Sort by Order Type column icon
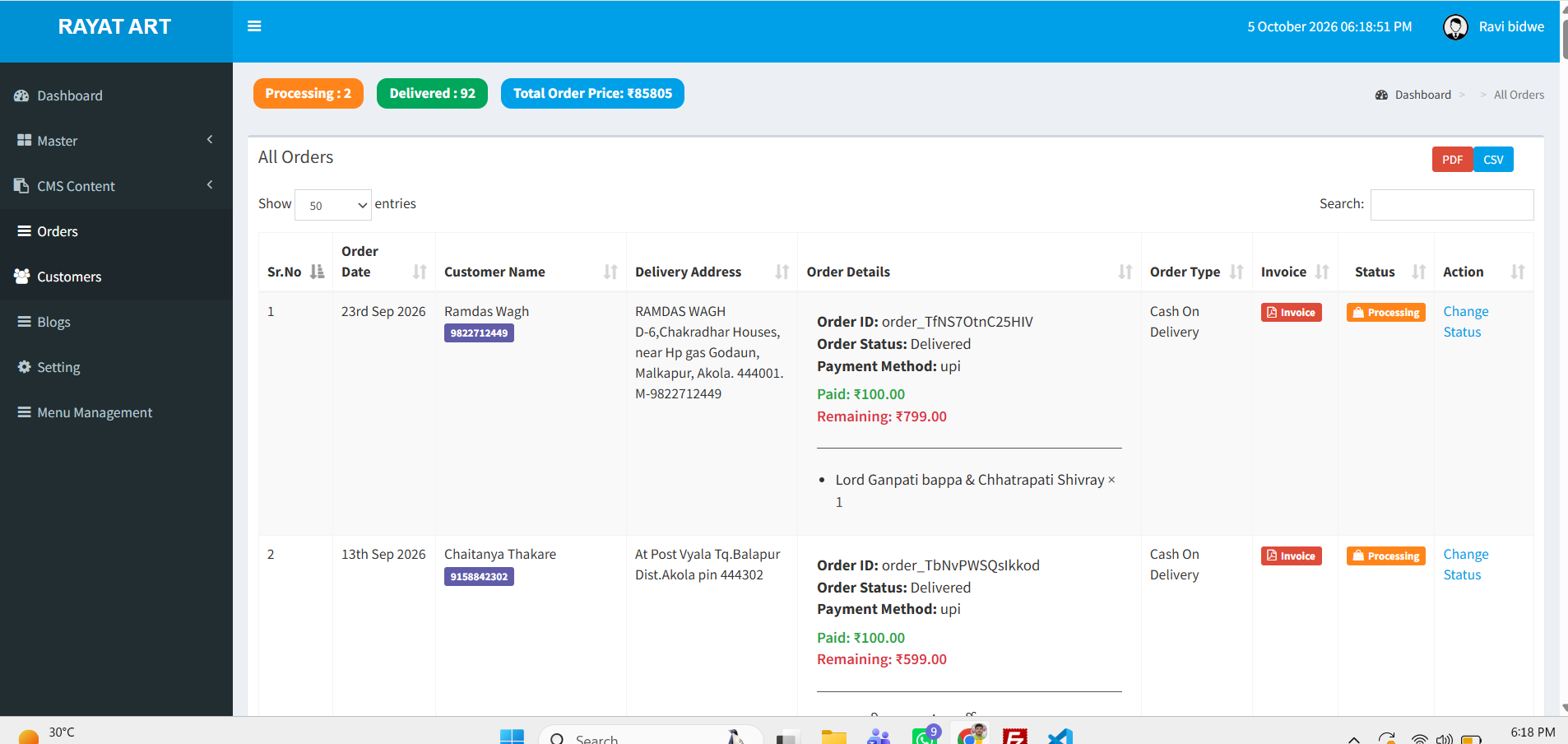This screenshot has width=1568, height=744. pyautogui.click(x=1236, y=272)
